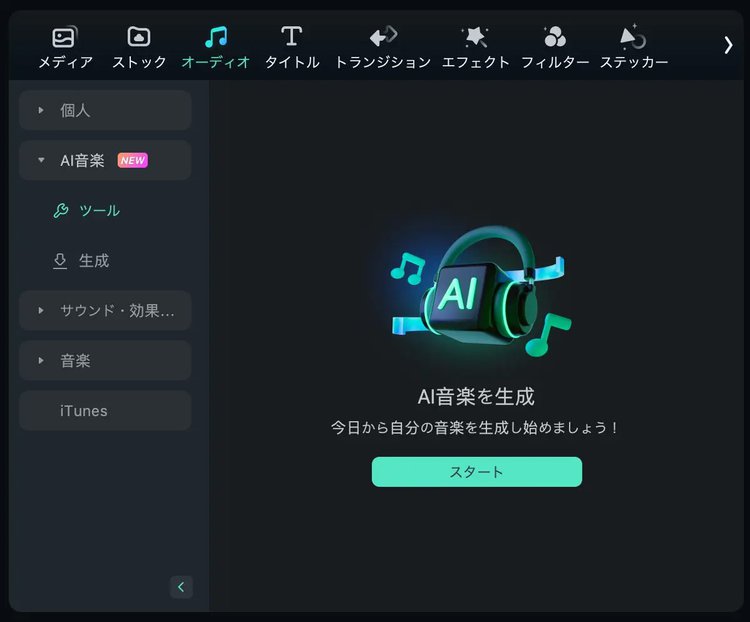The height and width of the screenshot is (622, 750).
Task: Click the オーディオ music note icon
Action: pos(215,38)
